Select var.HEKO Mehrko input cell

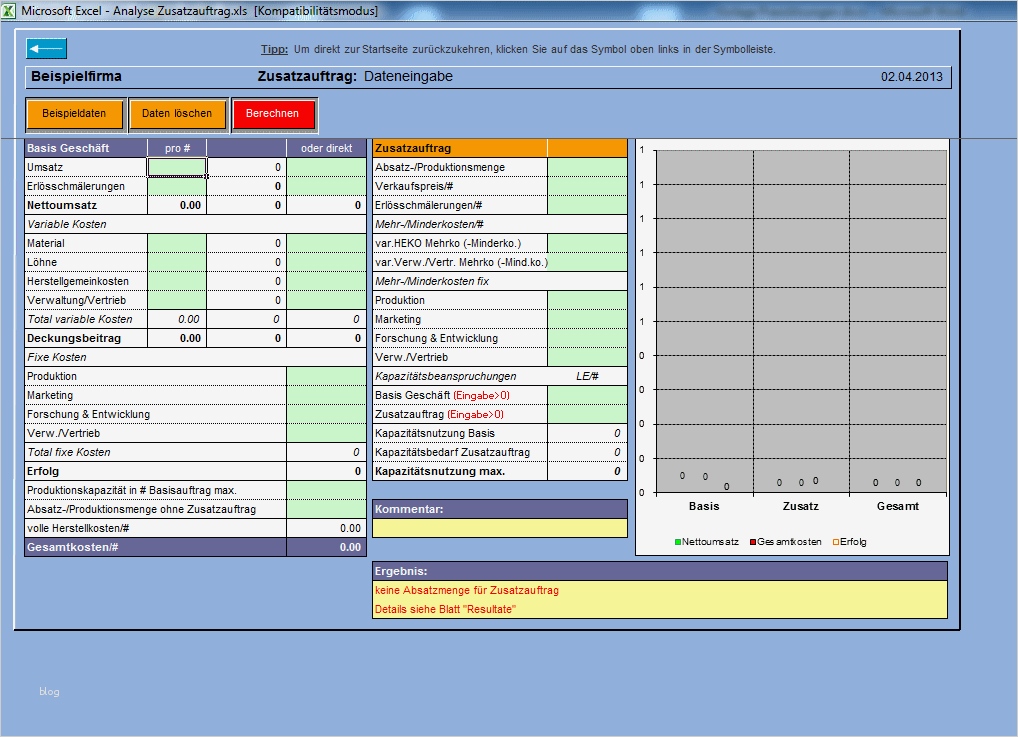(588, 243)
